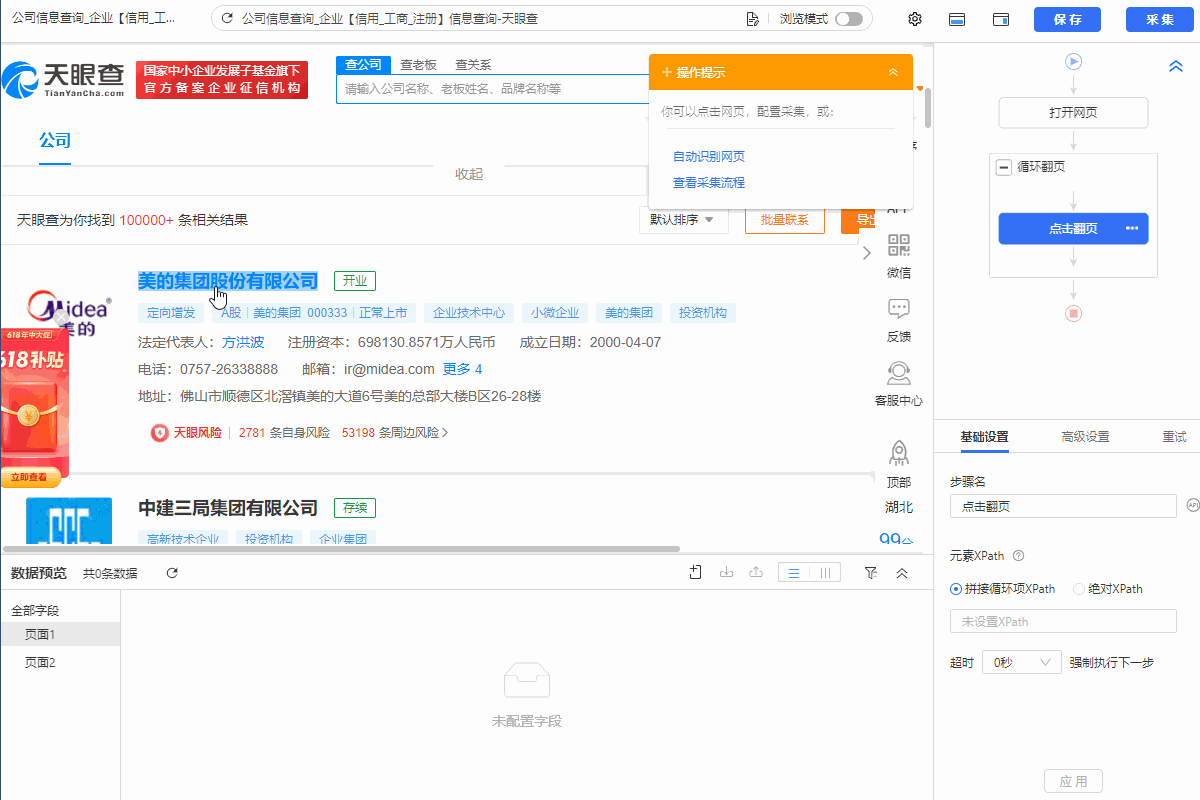Click the blue 保存 save button
The image size is (1200, 800).
[1067, 19]
